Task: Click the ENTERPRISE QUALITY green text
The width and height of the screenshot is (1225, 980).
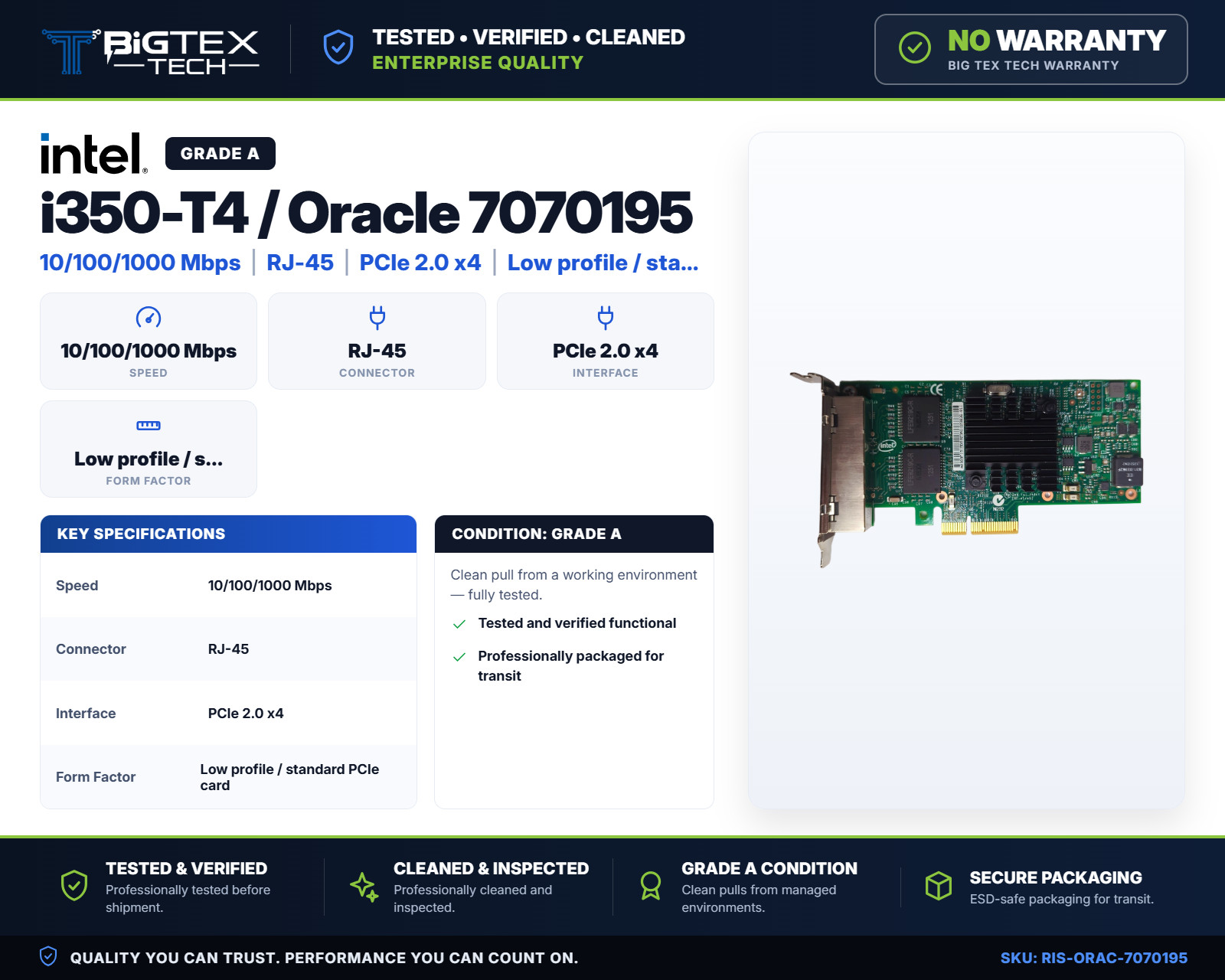Action: [478, 63]
